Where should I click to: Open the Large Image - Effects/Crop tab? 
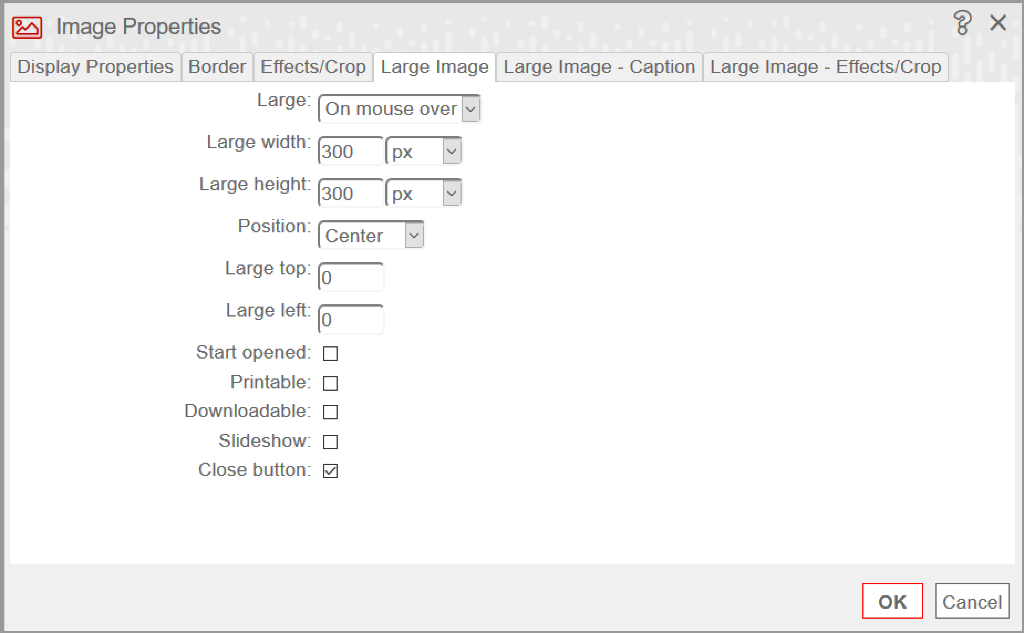pyautogui.click(x=825, y=67)
